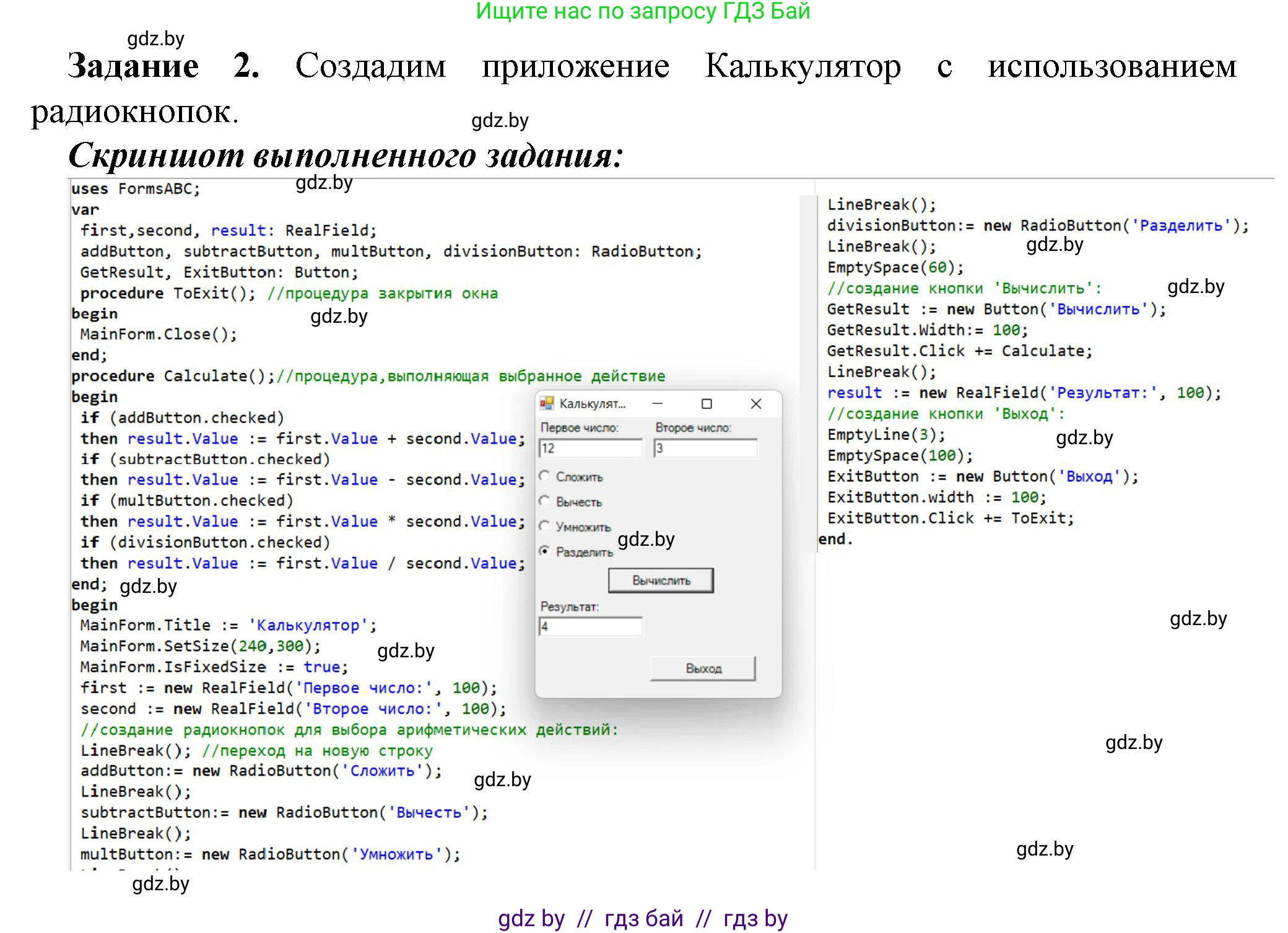Click the 'first,second, result: RealField;' declaration
Screen dimensions: 1288x933
pos(228,230)
